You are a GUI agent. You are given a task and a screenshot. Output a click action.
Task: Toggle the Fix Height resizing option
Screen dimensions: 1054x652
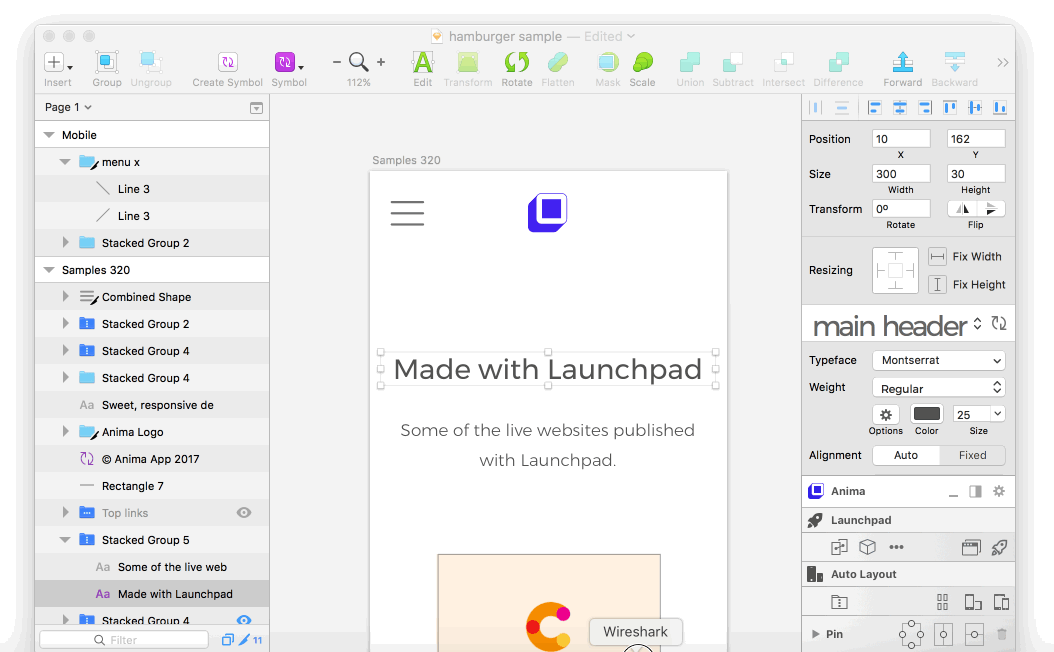pyautogui.click(x=937, y=285)
